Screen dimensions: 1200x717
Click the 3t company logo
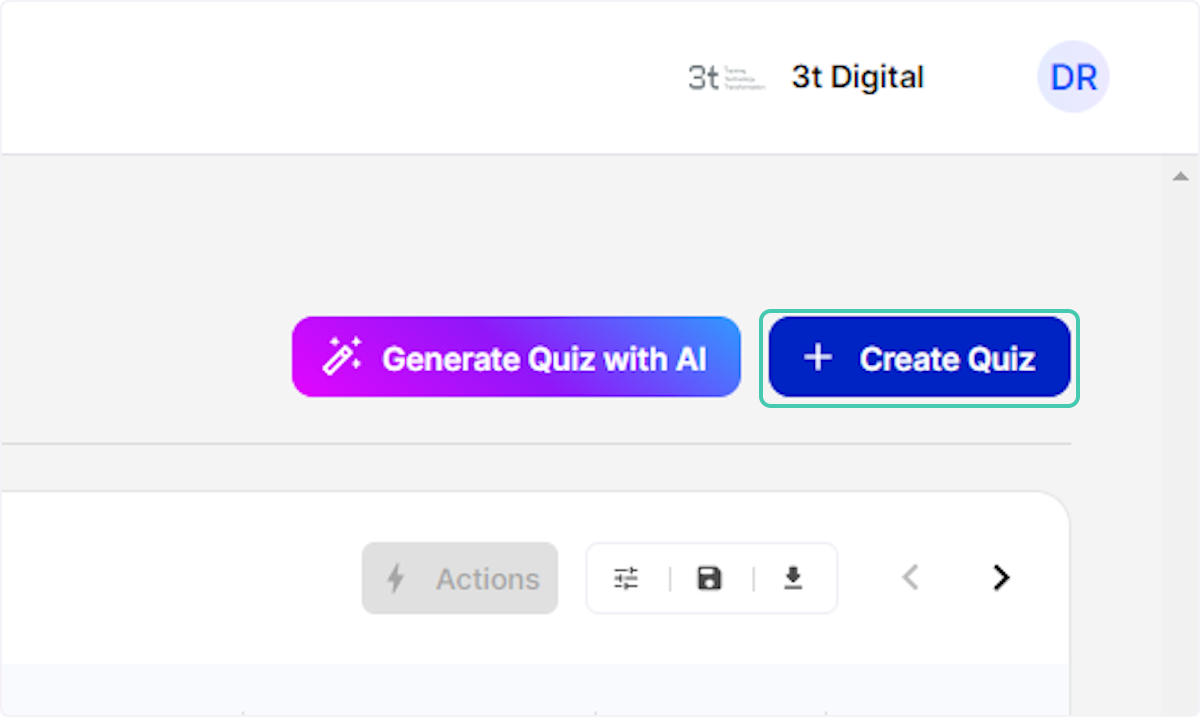[725, 77]
